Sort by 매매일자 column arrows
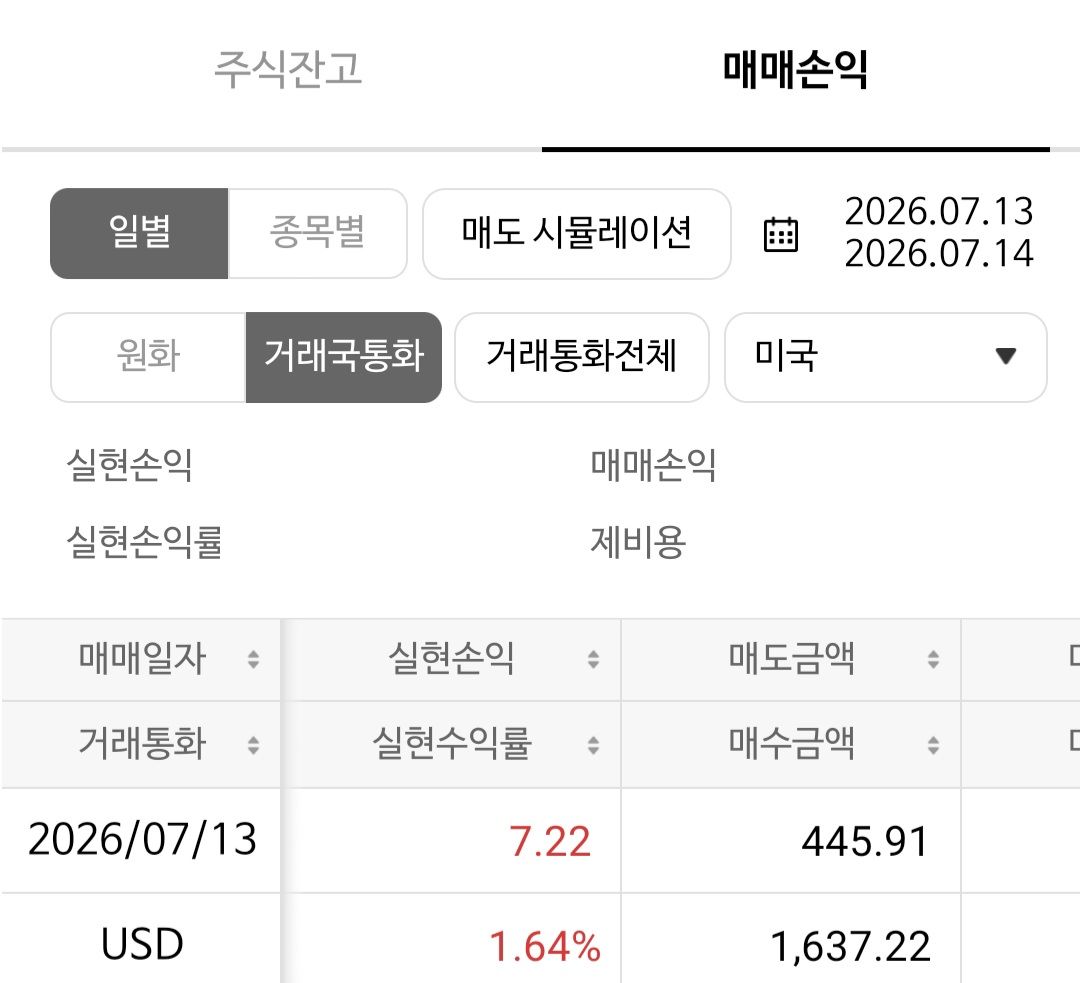1080x983 pixels. [253, 659]
